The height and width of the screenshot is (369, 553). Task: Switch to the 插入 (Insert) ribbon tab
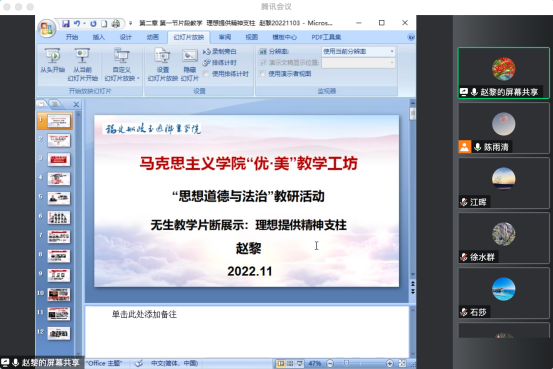click(x=99, y=37)
